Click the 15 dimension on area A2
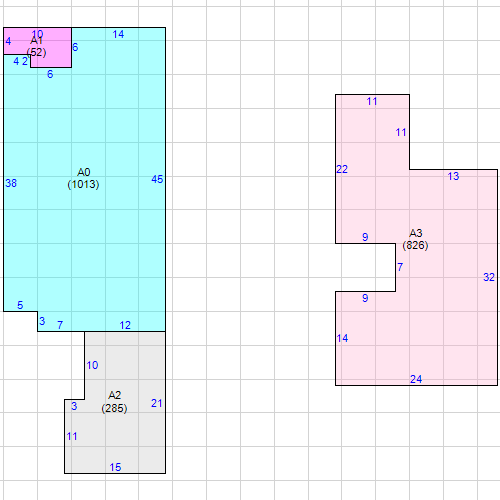Screen dimensions: 500x500 click(115, 467)
